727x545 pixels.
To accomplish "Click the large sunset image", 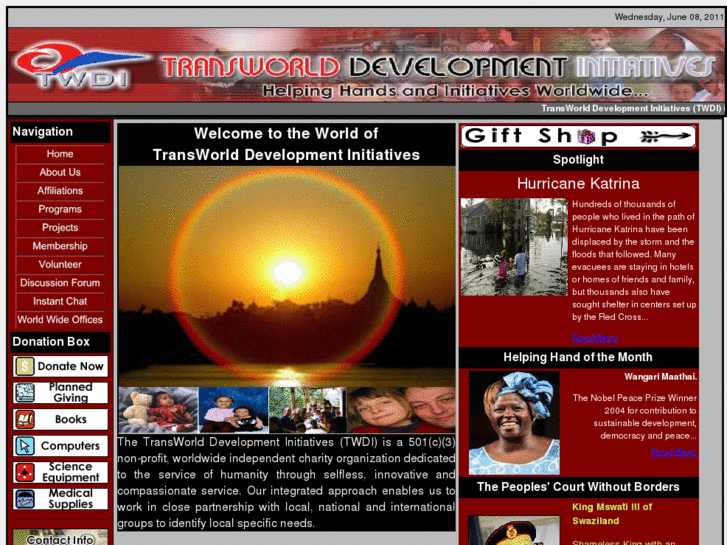I will coord(287,276).
